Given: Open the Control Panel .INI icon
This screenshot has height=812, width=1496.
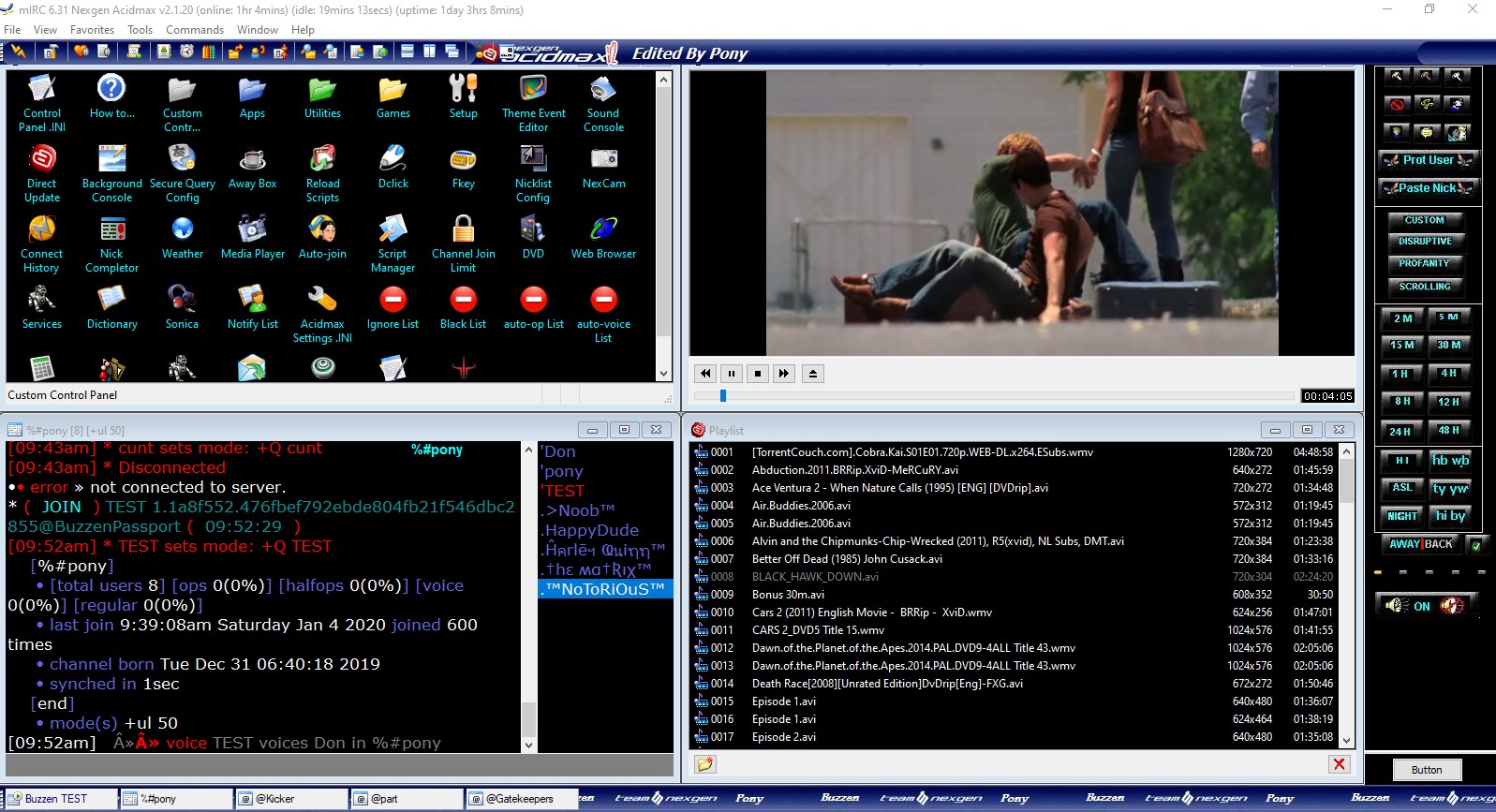Looking at the screenshot, I should [42, 103].
